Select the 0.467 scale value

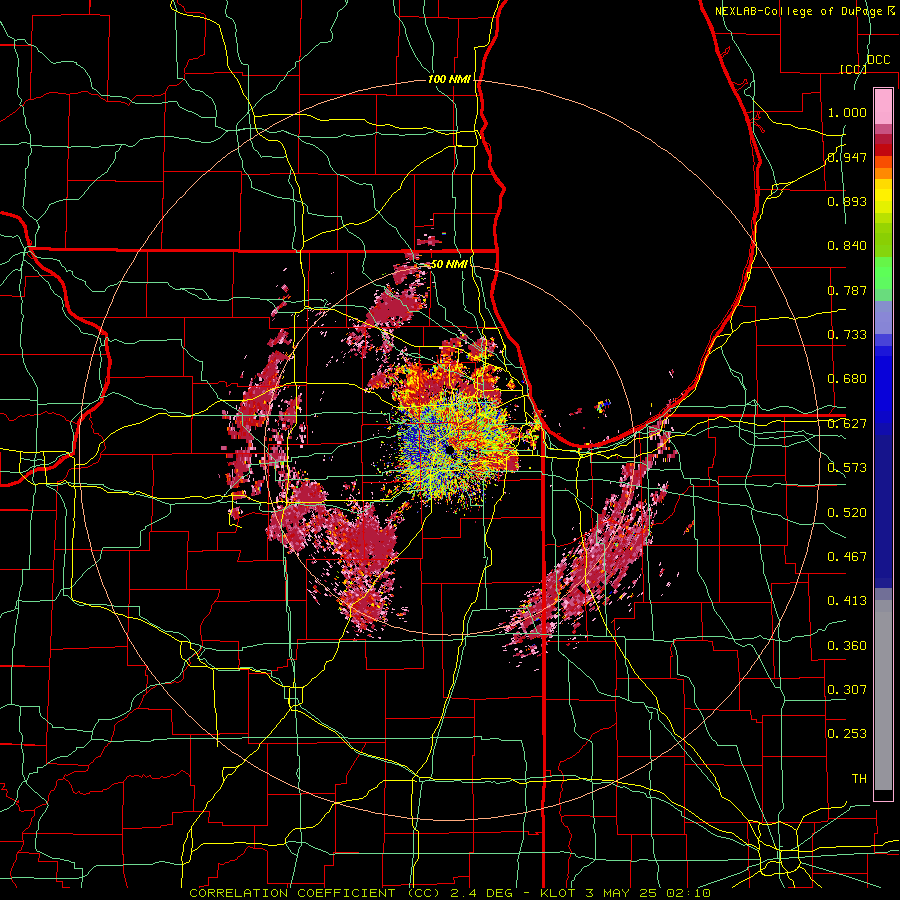847,557
